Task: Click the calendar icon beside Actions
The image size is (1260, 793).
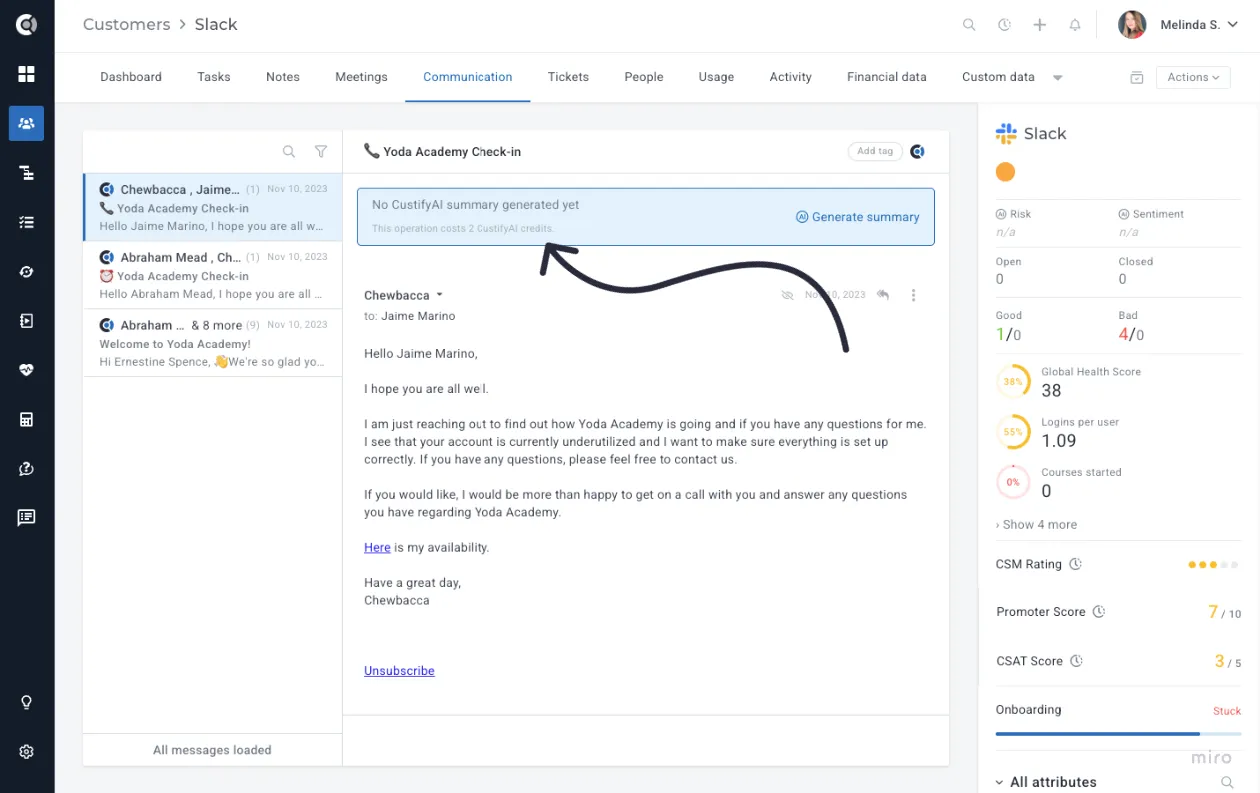Action: (1136, 77)
